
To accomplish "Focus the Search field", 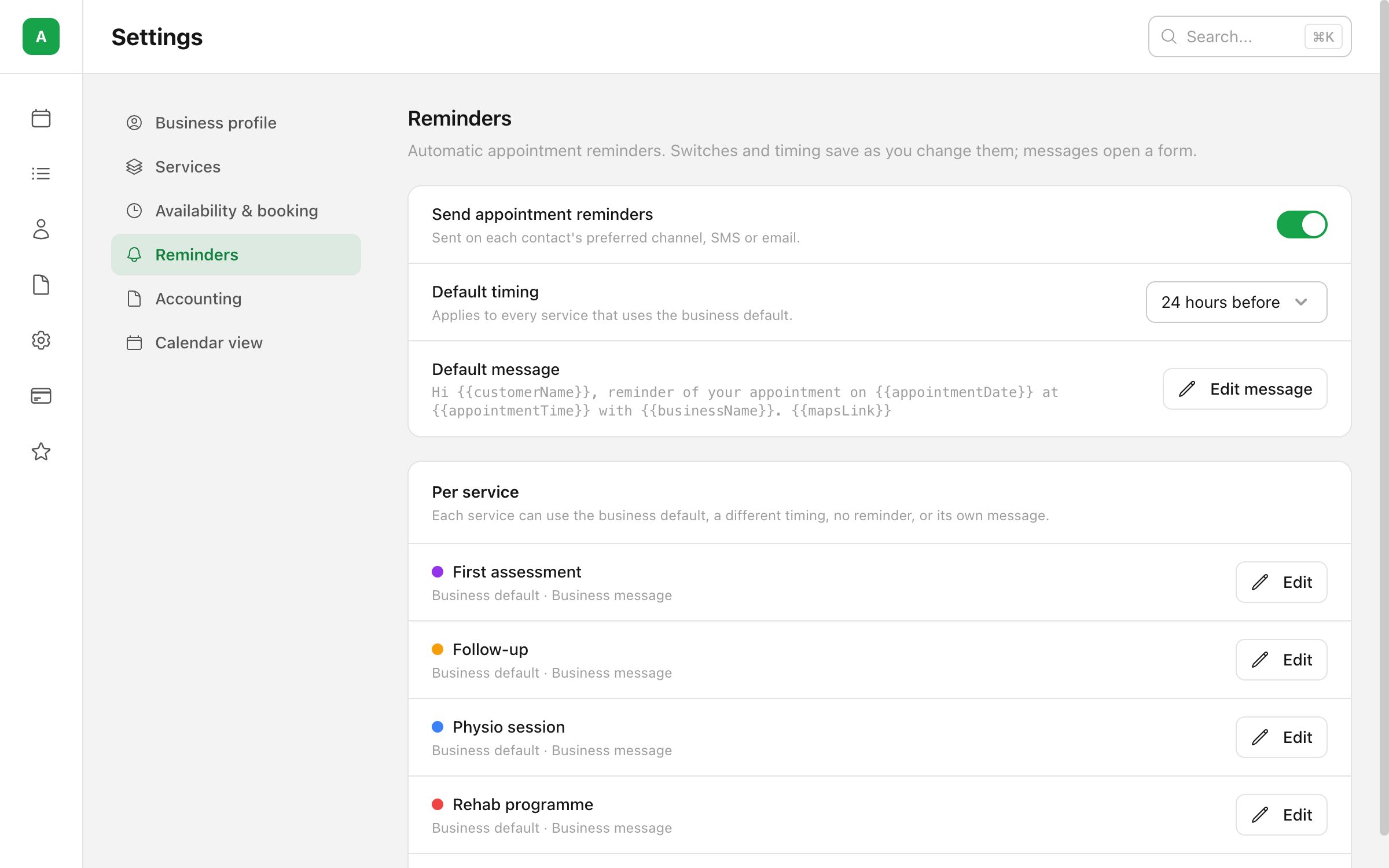I will click(1250, 36).
